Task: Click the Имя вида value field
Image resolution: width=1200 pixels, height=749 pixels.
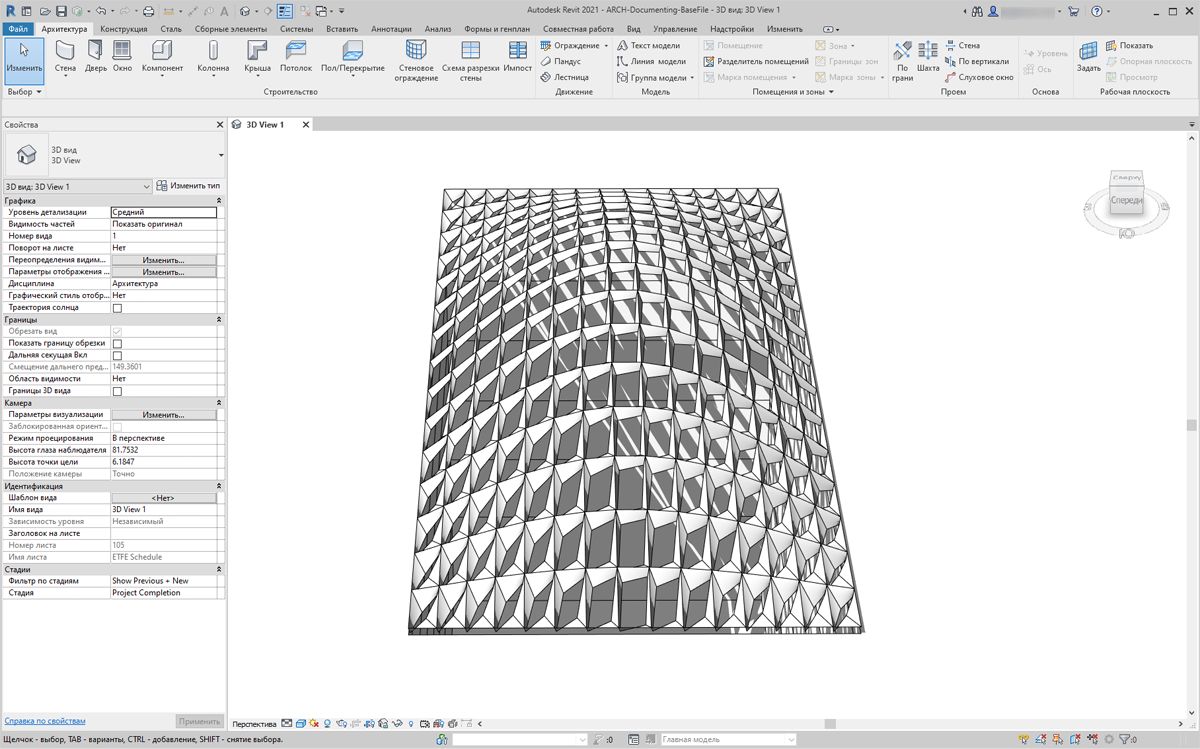Action: pos(163,510)
